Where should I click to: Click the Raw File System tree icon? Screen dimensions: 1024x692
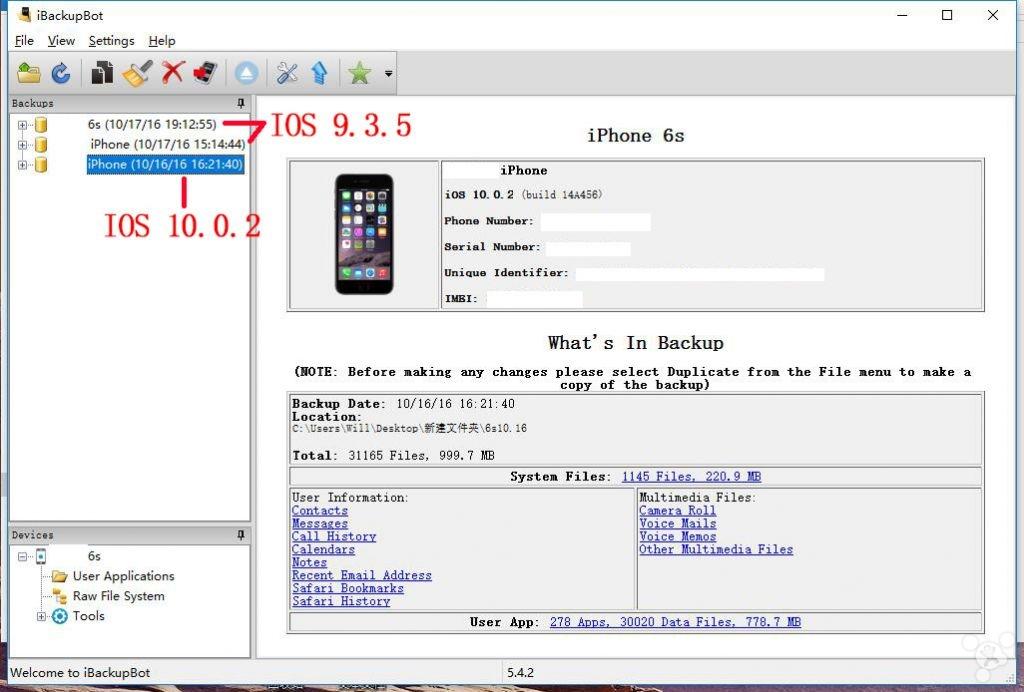pos(60,596)
